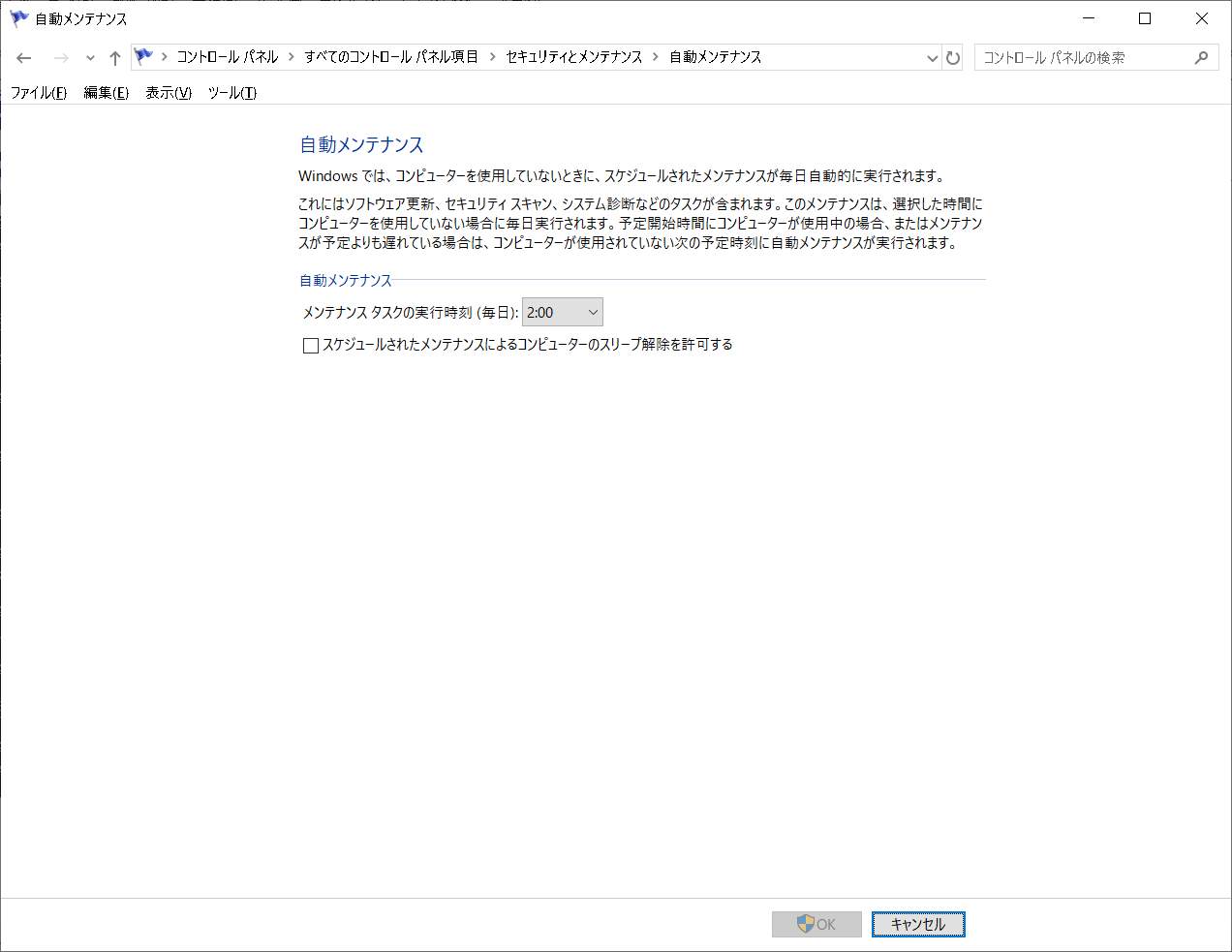Viewport: 1232px width, 952px height.
Task: Click the window title bar application icon
Action: coord(17,17)
